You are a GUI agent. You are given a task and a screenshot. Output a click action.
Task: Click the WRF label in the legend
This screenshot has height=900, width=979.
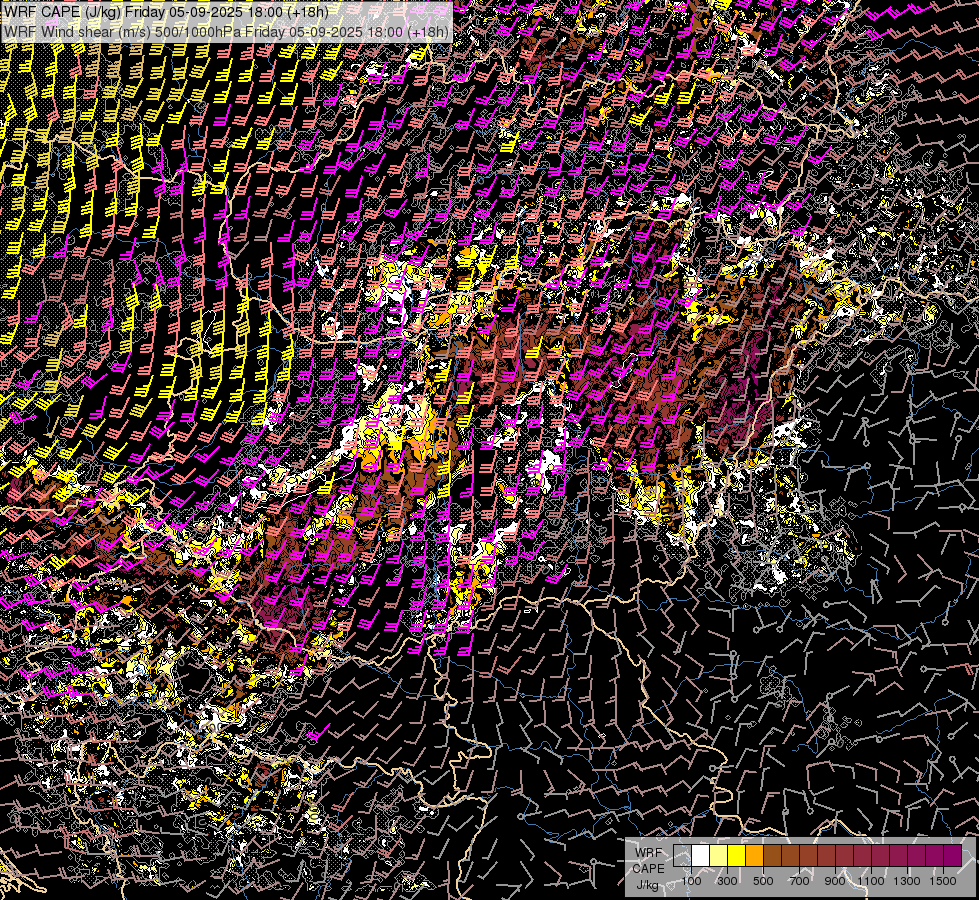point(649,853)
